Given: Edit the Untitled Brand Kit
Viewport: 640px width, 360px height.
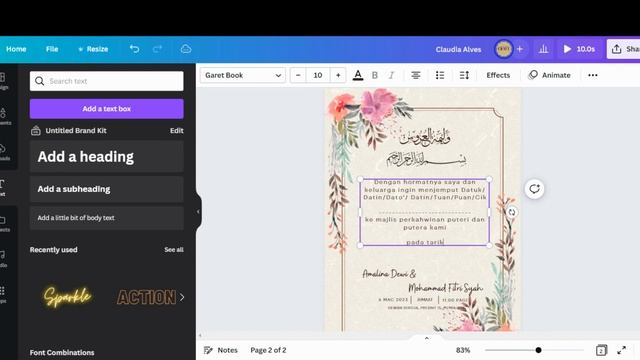Looking at the screenshot, I should click(x=177, y=131).
